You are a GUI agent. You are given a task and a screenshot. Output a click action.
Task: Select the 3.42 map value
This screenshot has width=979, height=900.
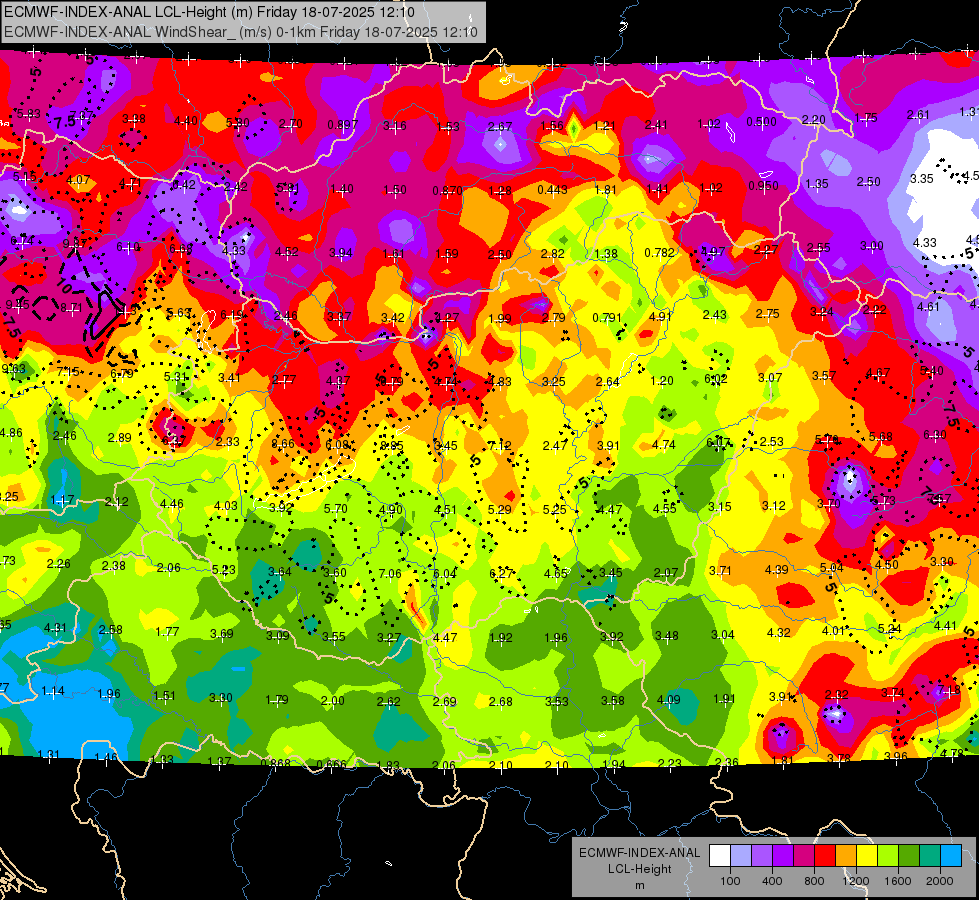tap(393, 318)
